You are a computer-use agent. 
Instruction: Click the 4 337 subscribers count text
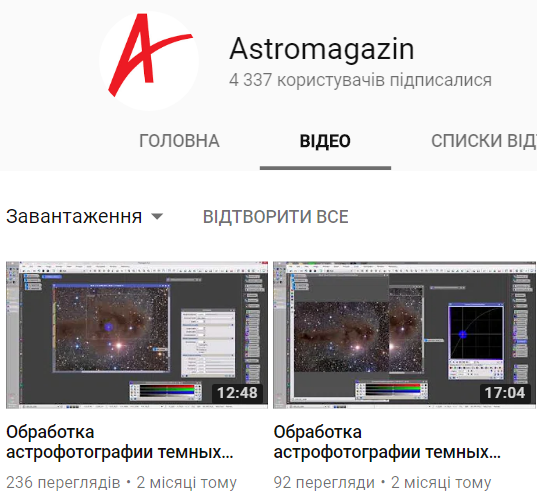pyautogui.click(x=360, y=80)
